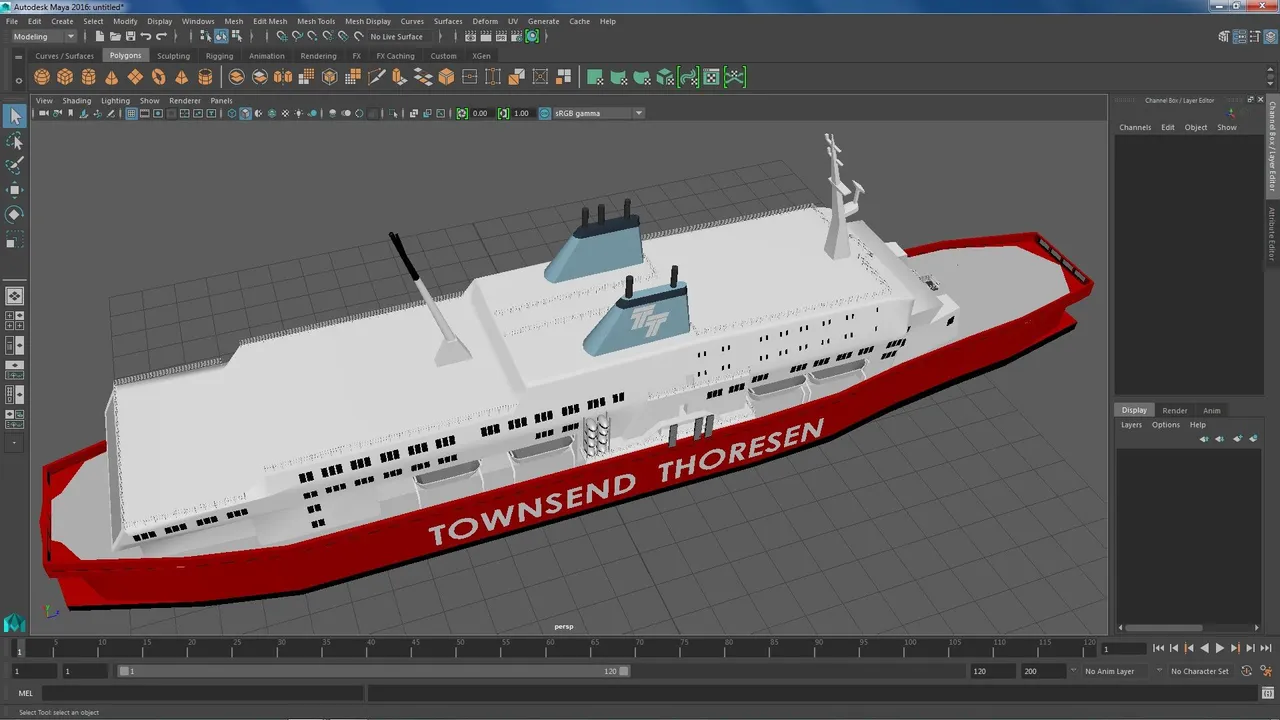Create a polygon sphere from the shelf
The image size is (1280, 720).
42,77
